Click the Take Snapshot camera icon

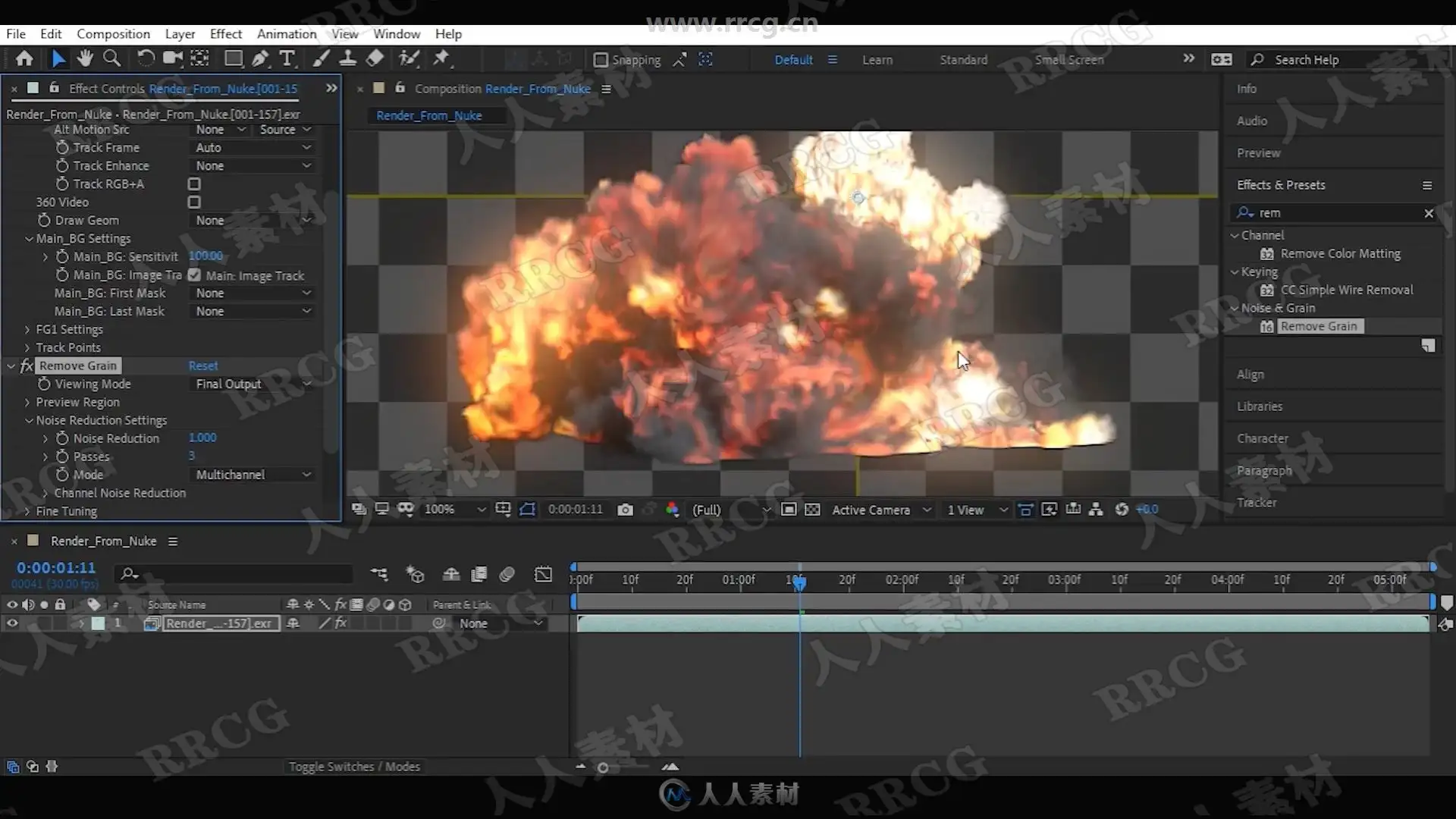tap(625, 510)
